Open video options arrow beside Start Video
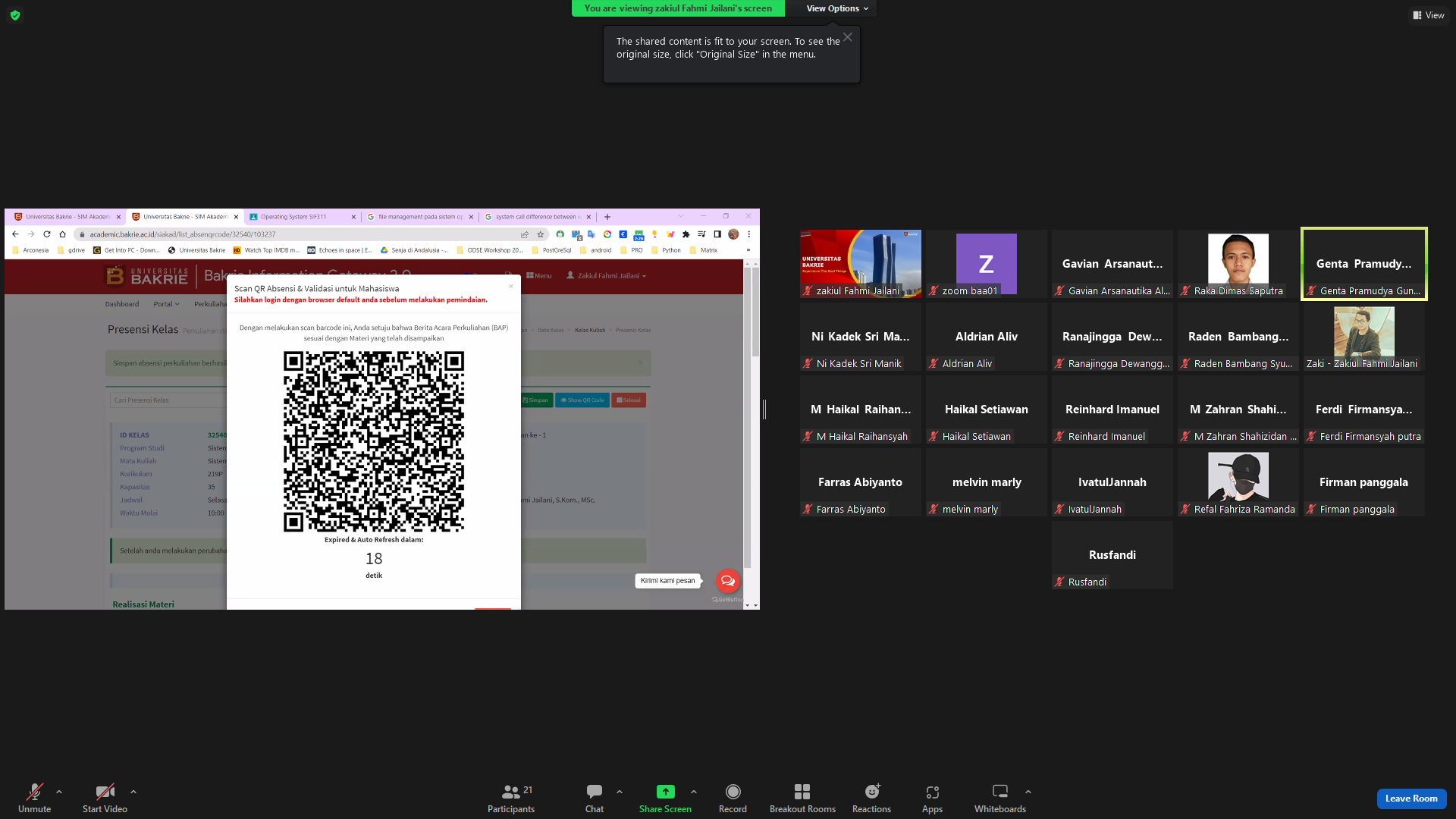The height and width of the screenshot is (819, 1456). (x=133, y=792)
